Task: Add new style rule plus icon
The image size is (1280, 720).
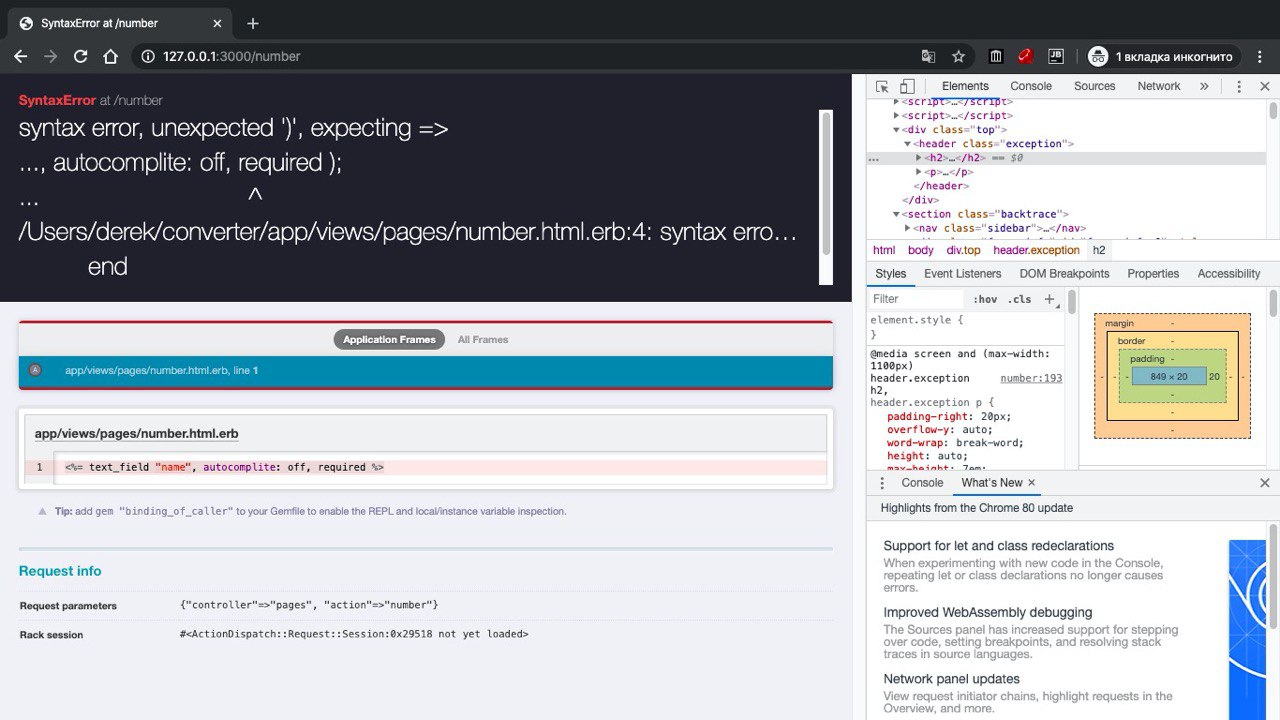Action: [x=1049, y=299]
